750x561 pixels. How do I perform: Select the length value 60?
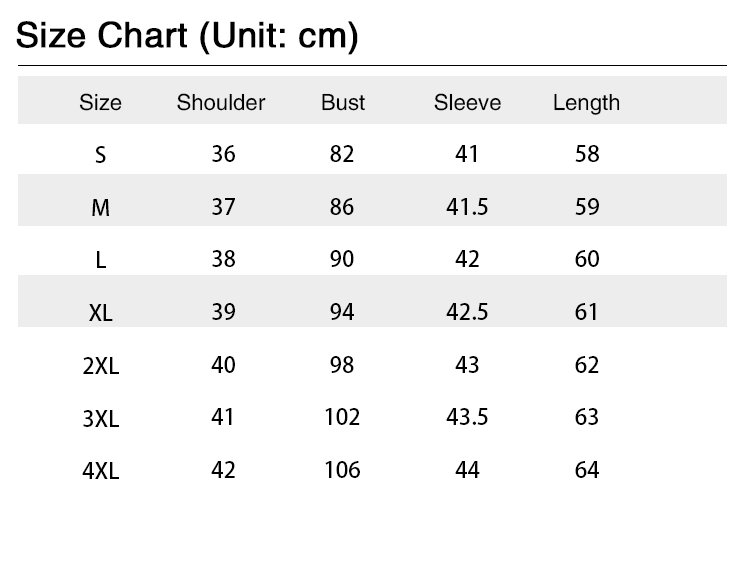587,259
